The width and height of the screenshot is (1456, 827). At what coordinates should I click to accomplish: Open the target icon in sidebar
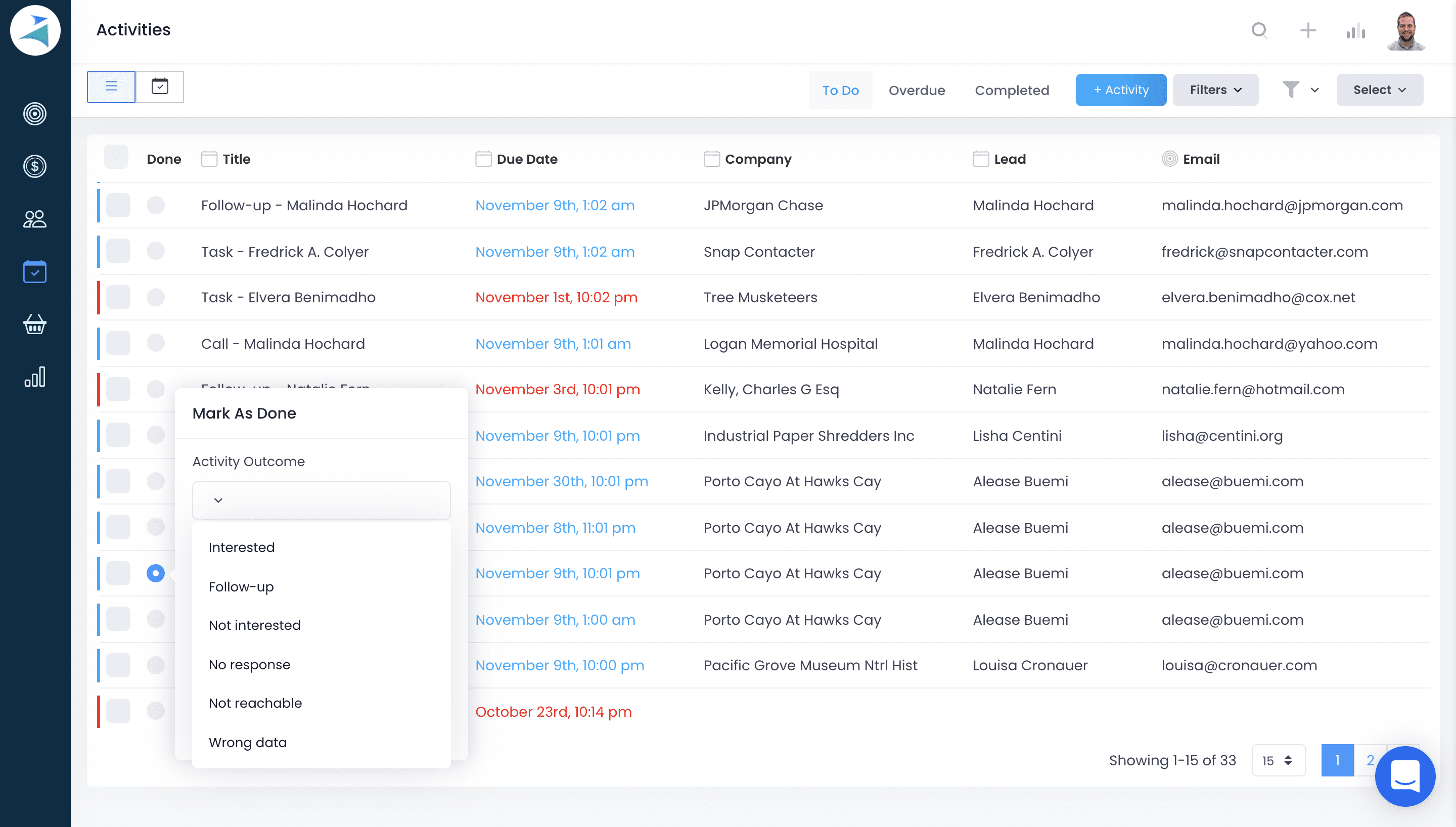(x=35, y=114)
